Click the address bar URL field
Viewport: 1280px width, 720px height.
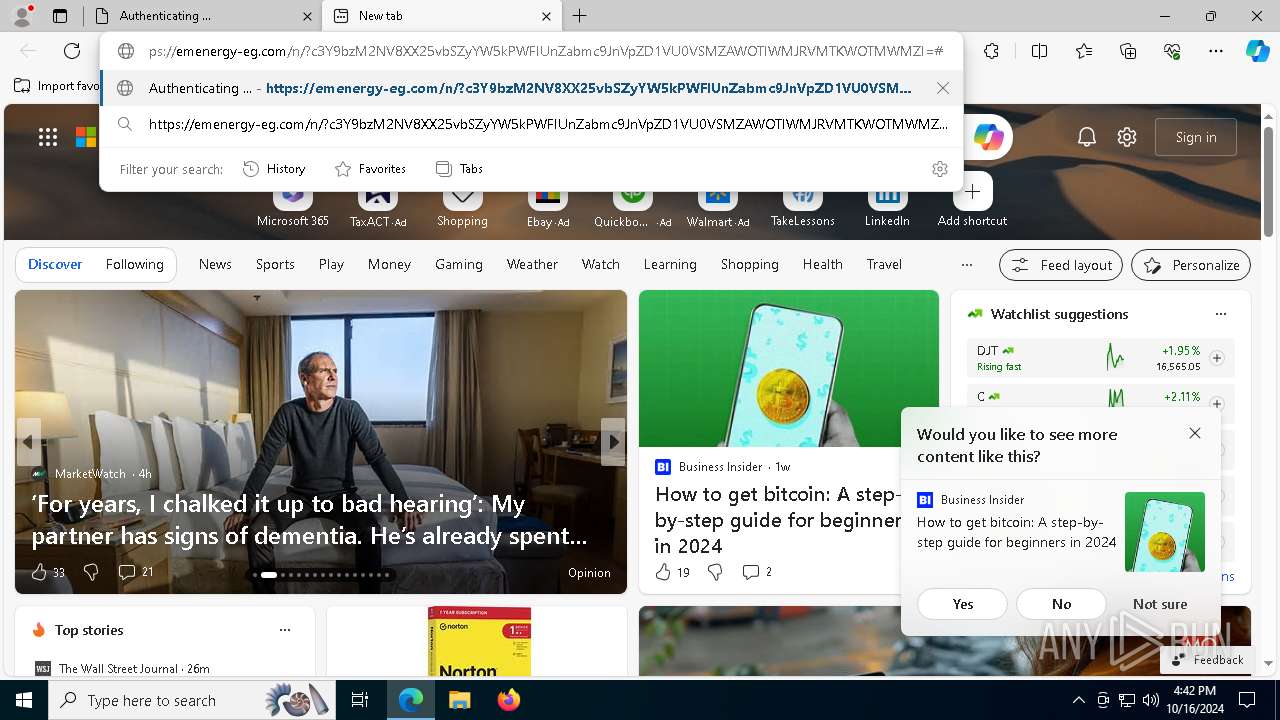[x=545, y=51]
